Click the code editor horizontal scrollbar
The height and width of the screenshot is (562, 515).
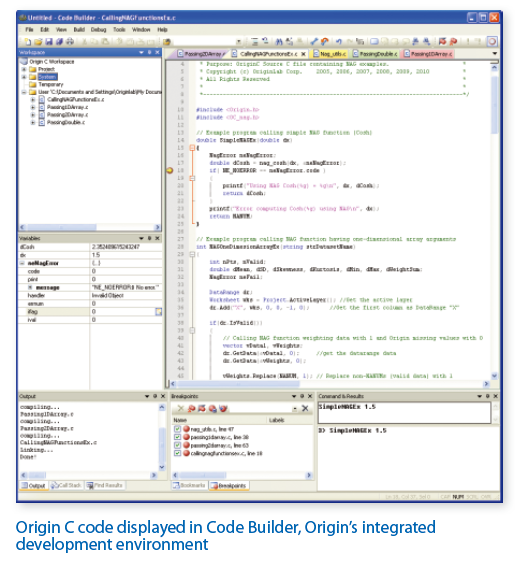tap(329, 384)
